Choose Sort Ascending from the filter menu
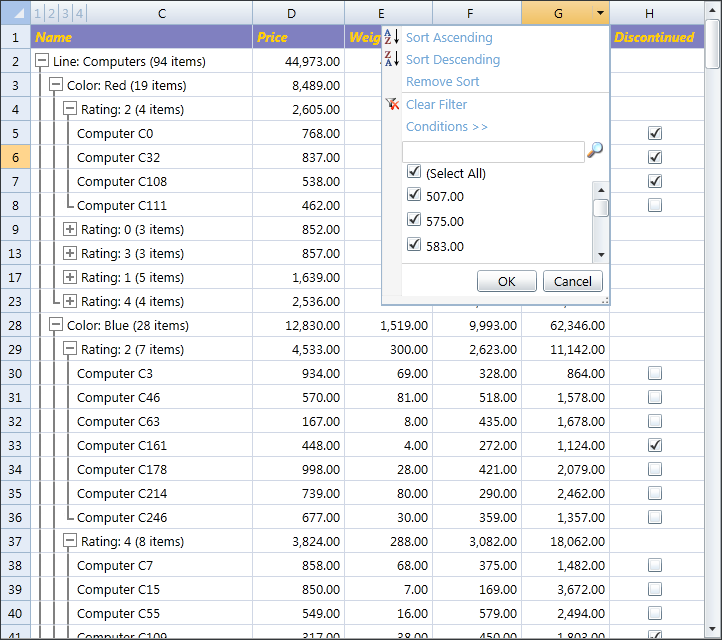Viewport: 722px width, 640px height. pyautogui.click(x=449, y=37)
